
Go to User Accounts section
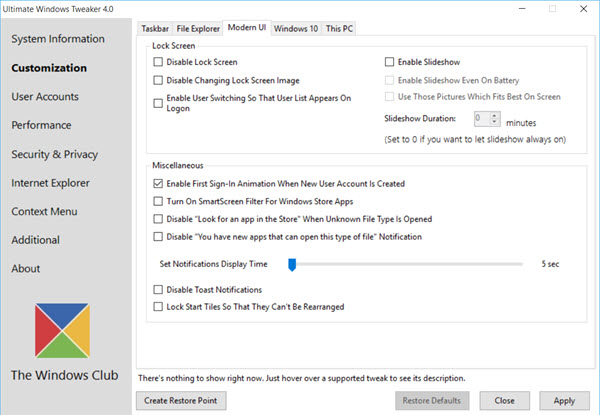point(45,96)
